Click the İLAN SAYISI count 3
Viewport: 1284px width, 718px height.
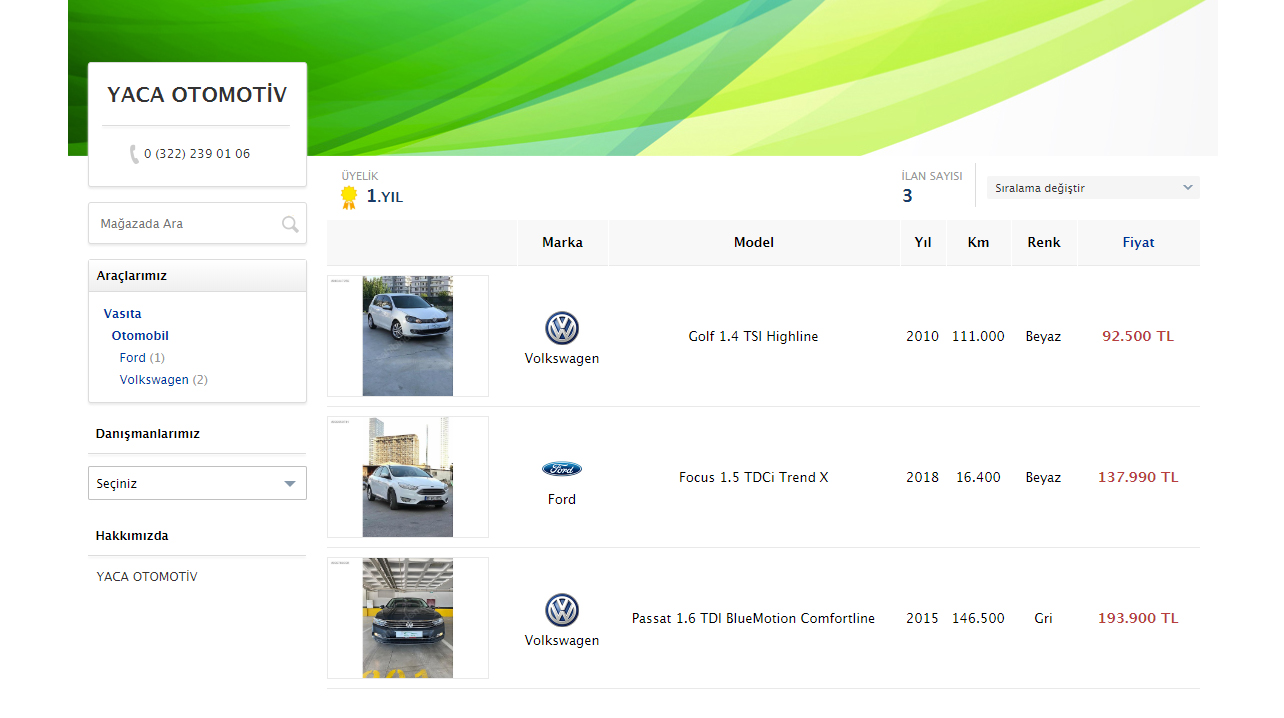907,196
